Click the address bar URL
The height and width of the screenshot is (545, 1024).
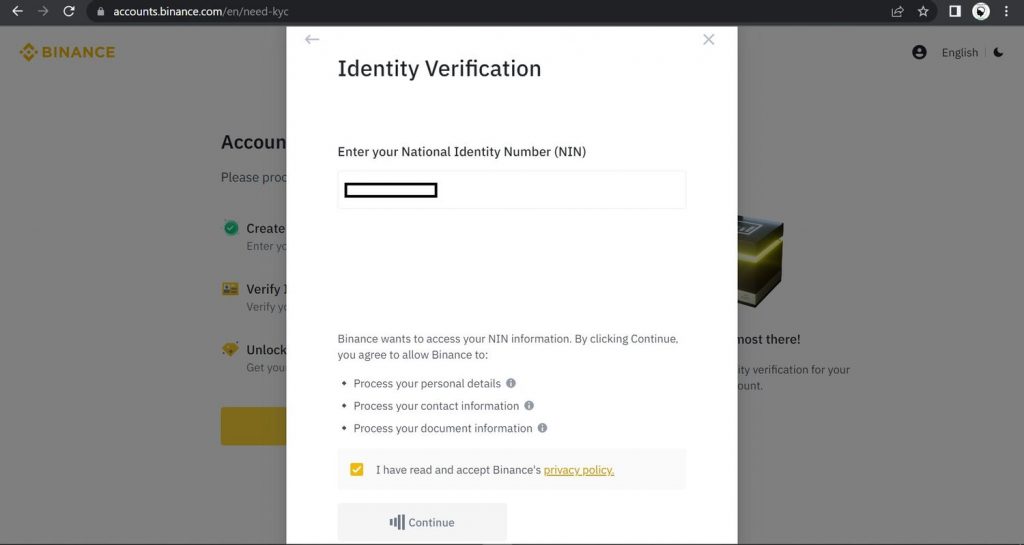(200, 12)
